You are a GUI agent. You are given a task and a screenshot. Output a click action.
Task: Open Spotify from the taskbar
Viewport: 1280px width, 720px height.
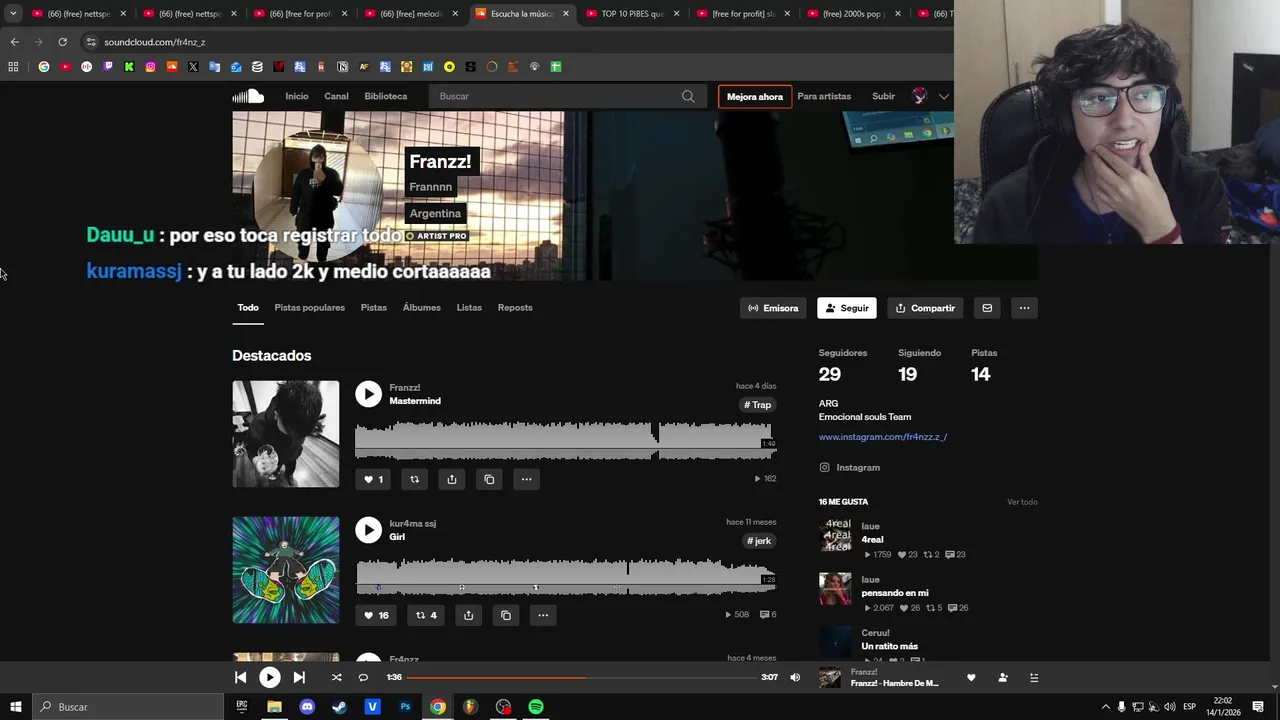point(536,707)
